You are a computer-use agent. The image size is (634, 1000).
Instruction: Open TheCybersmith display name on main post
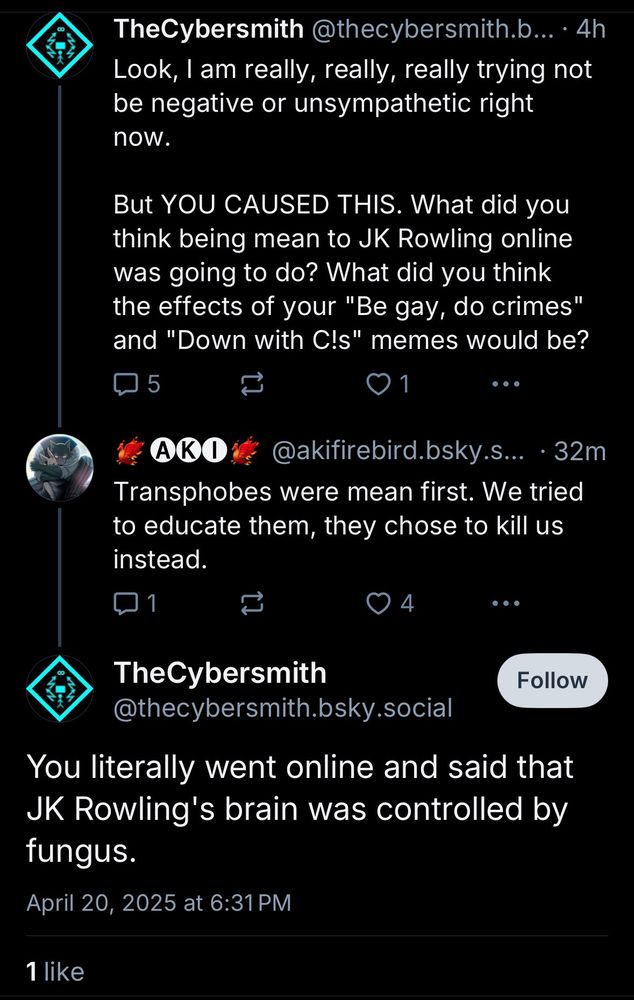220,673
